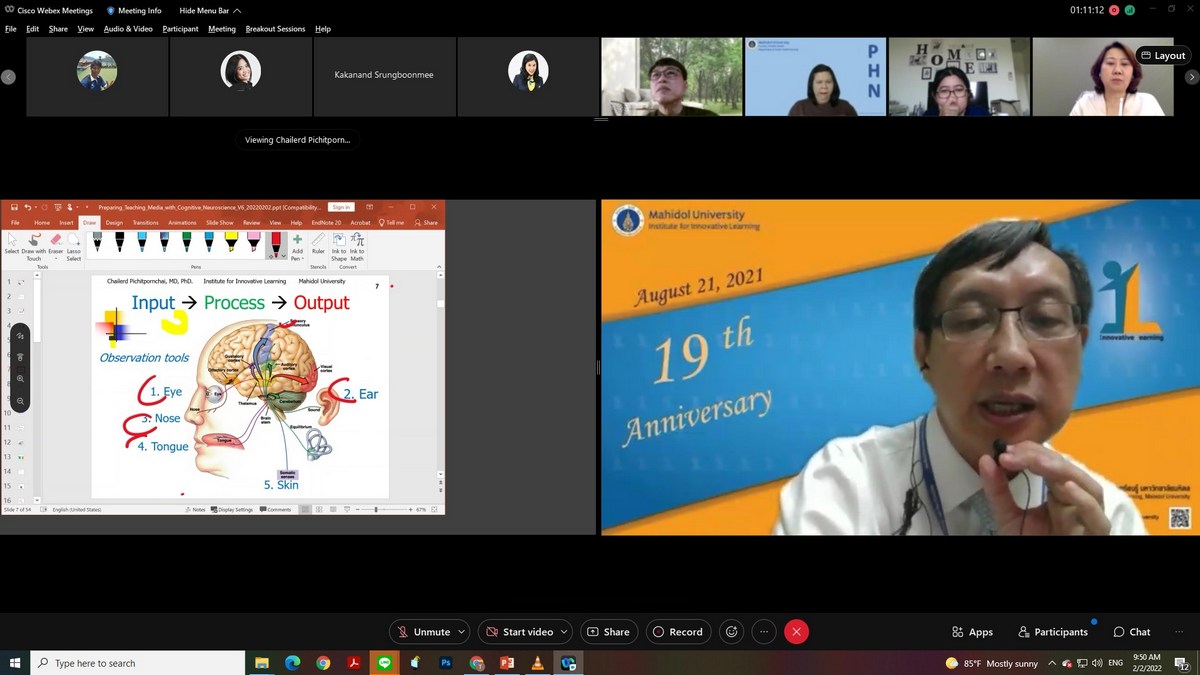This screenshot has width=1200, height=675.
Task: Click the Meeting Info link
Action: pos(134,11)
